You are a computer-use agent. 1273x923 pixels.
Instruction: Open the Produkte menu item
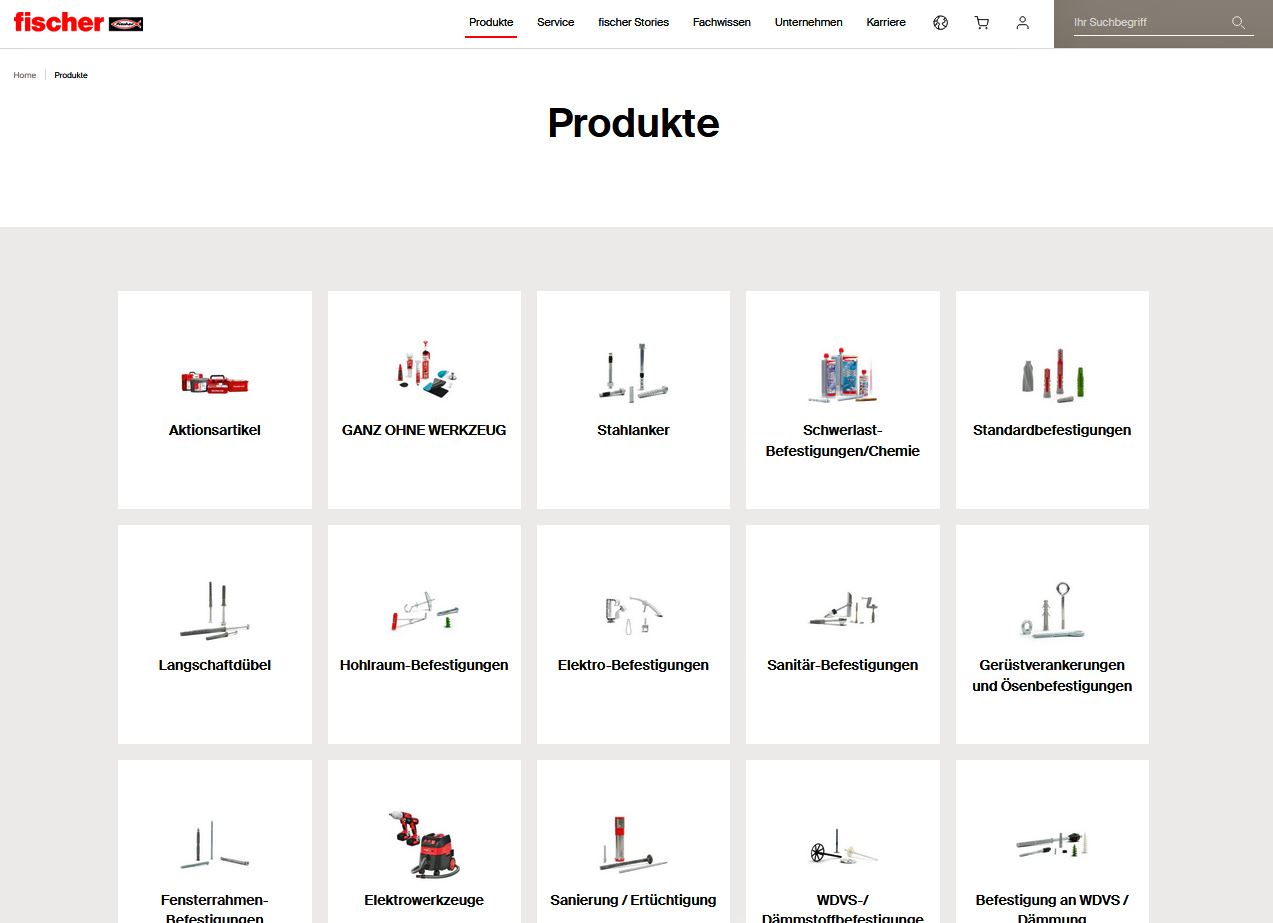[491, 23]
